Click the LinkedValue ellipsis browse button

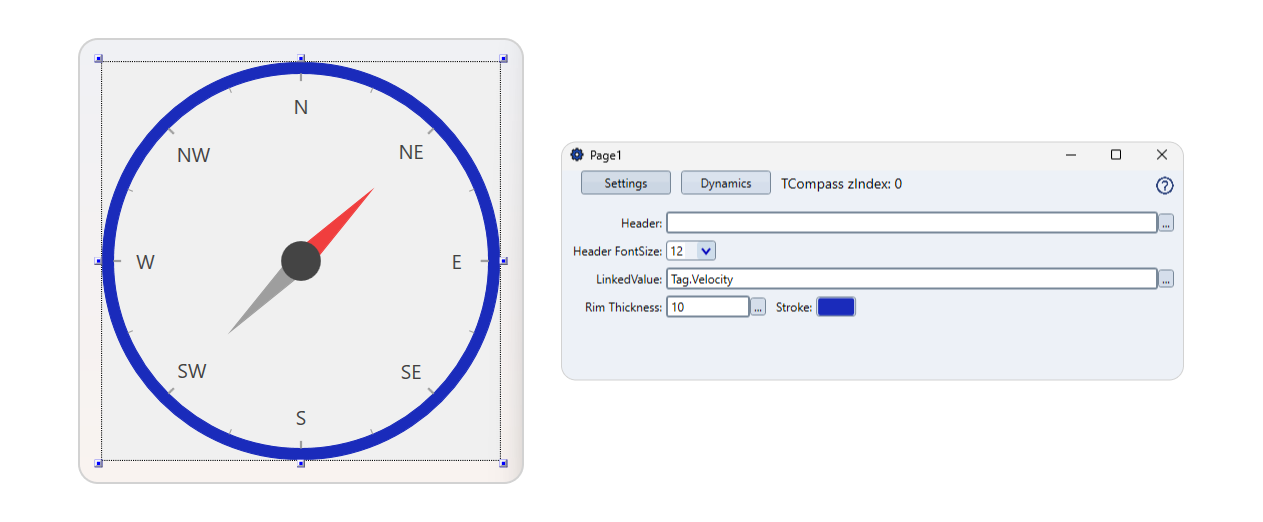tap(1166, 280)
